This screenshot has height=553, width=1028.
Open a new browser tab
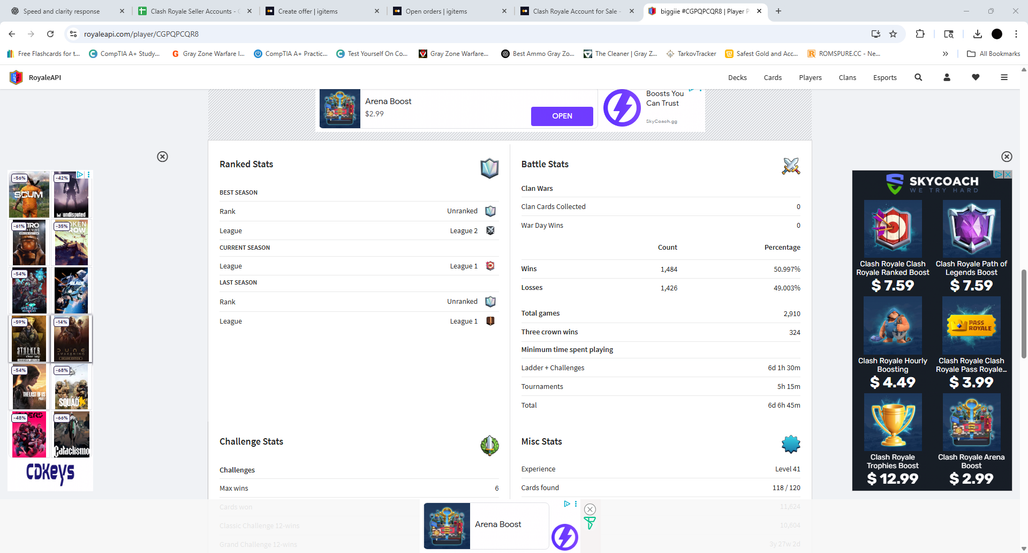pyautogui.click(x=778, y=11)
